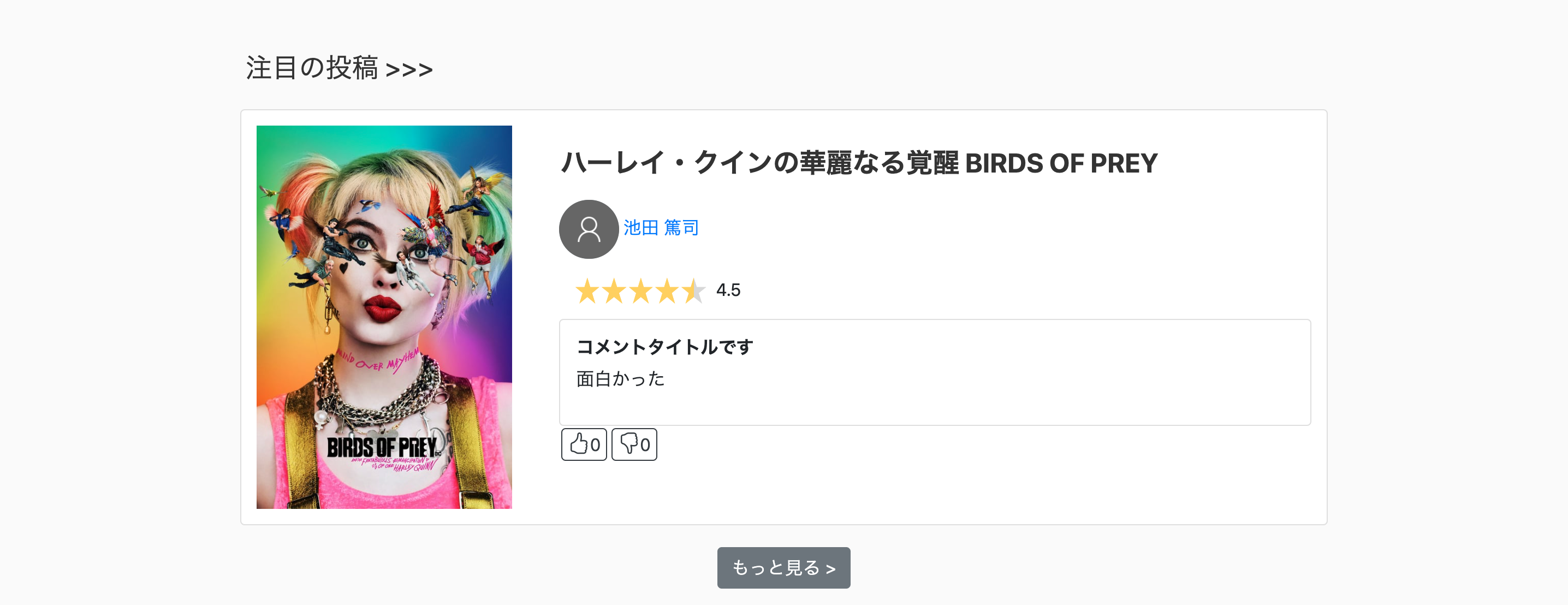Click the like count next to thumbs-up

[x=595, y=445]
